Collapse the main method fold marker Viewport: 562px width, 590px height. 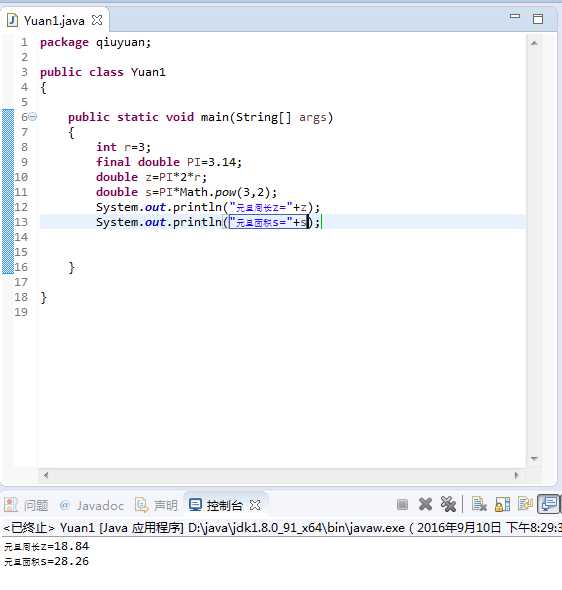(33, 117)
